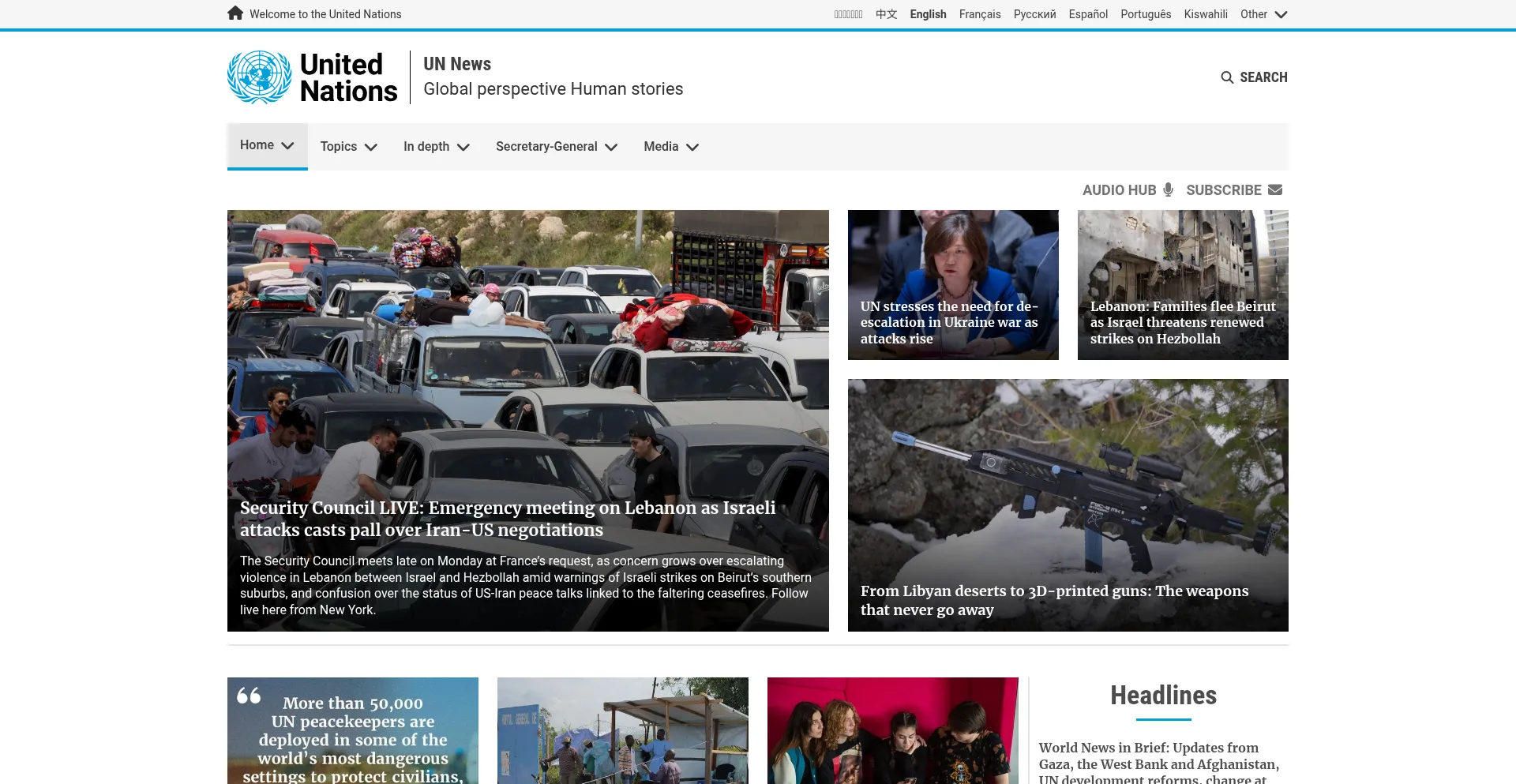This screenshot has width=1516, height=784.
Task: Open the SUBSCRIBE link
Action: tap(1224, 189)
